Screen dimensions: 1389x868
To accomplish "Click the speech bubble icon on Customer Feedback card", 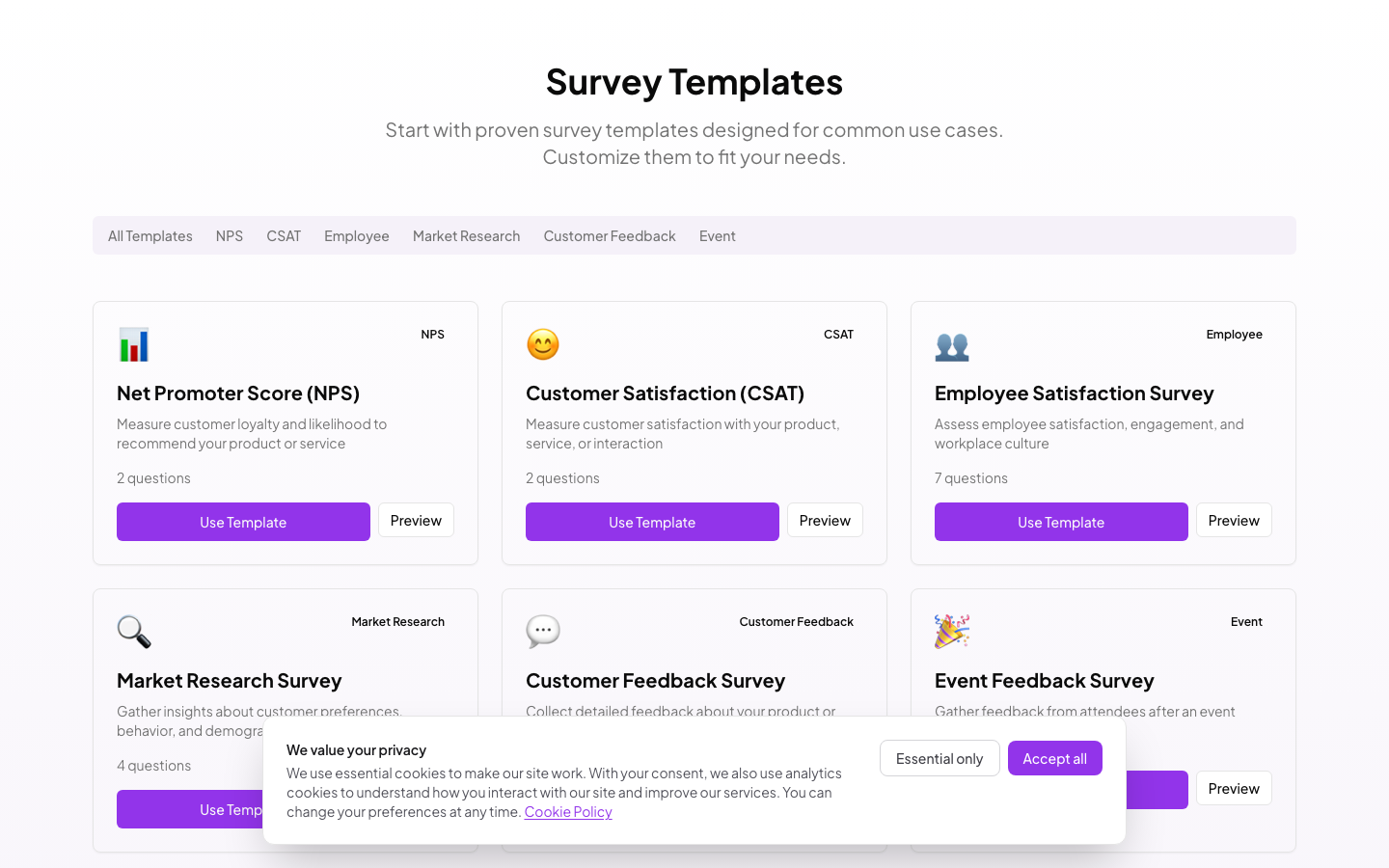I will [543, 632].
